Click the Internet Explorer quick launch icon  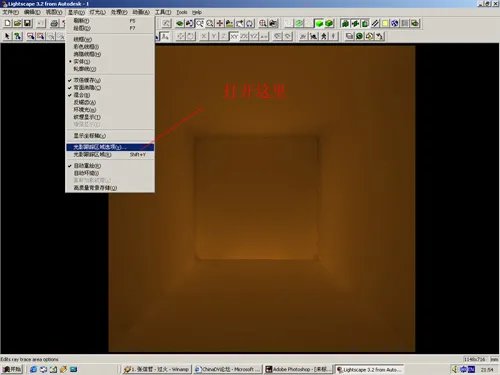pos(33,369)
